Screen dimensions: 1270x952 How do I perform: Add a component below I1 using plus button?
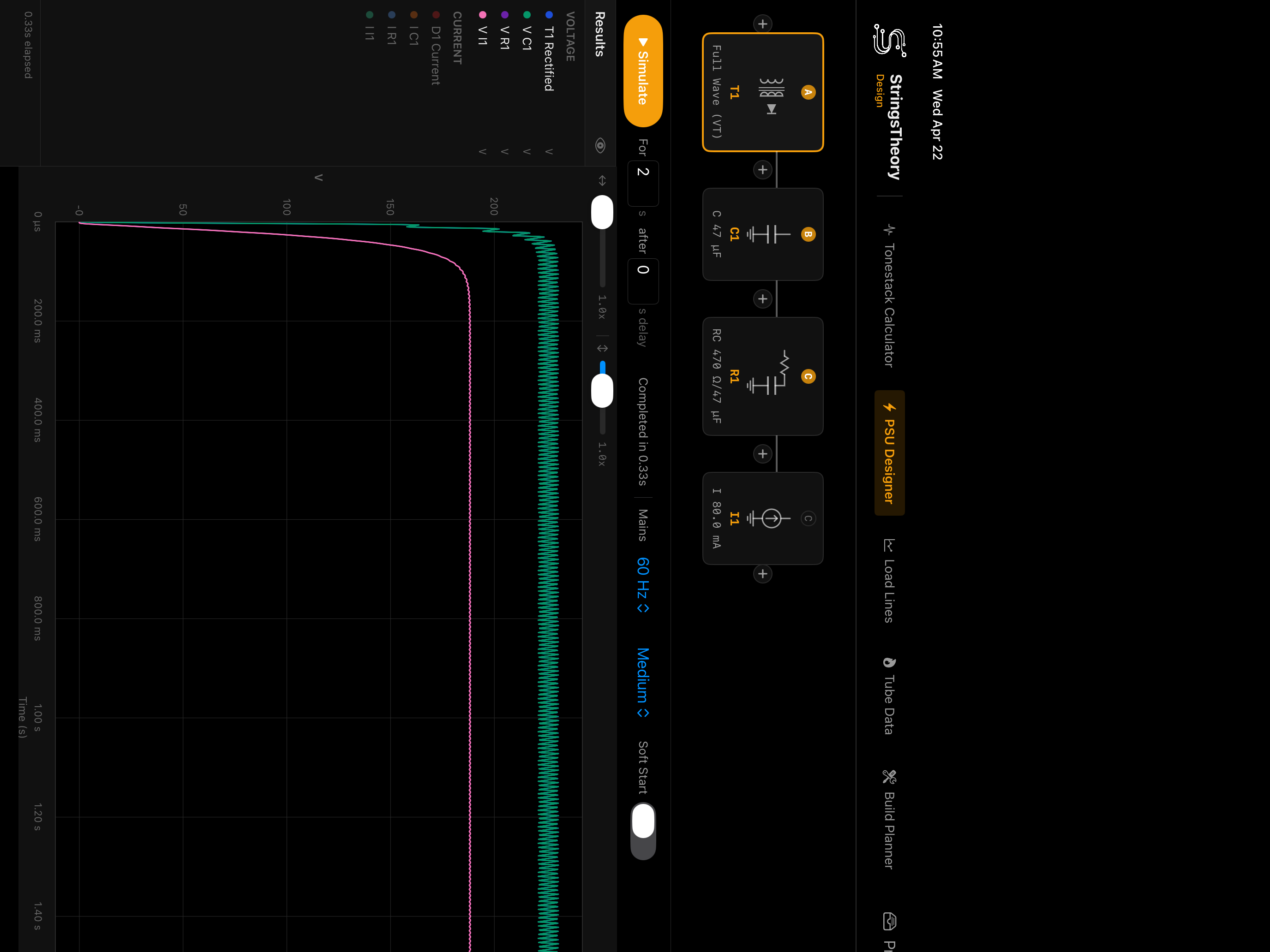tap(762, 574)
